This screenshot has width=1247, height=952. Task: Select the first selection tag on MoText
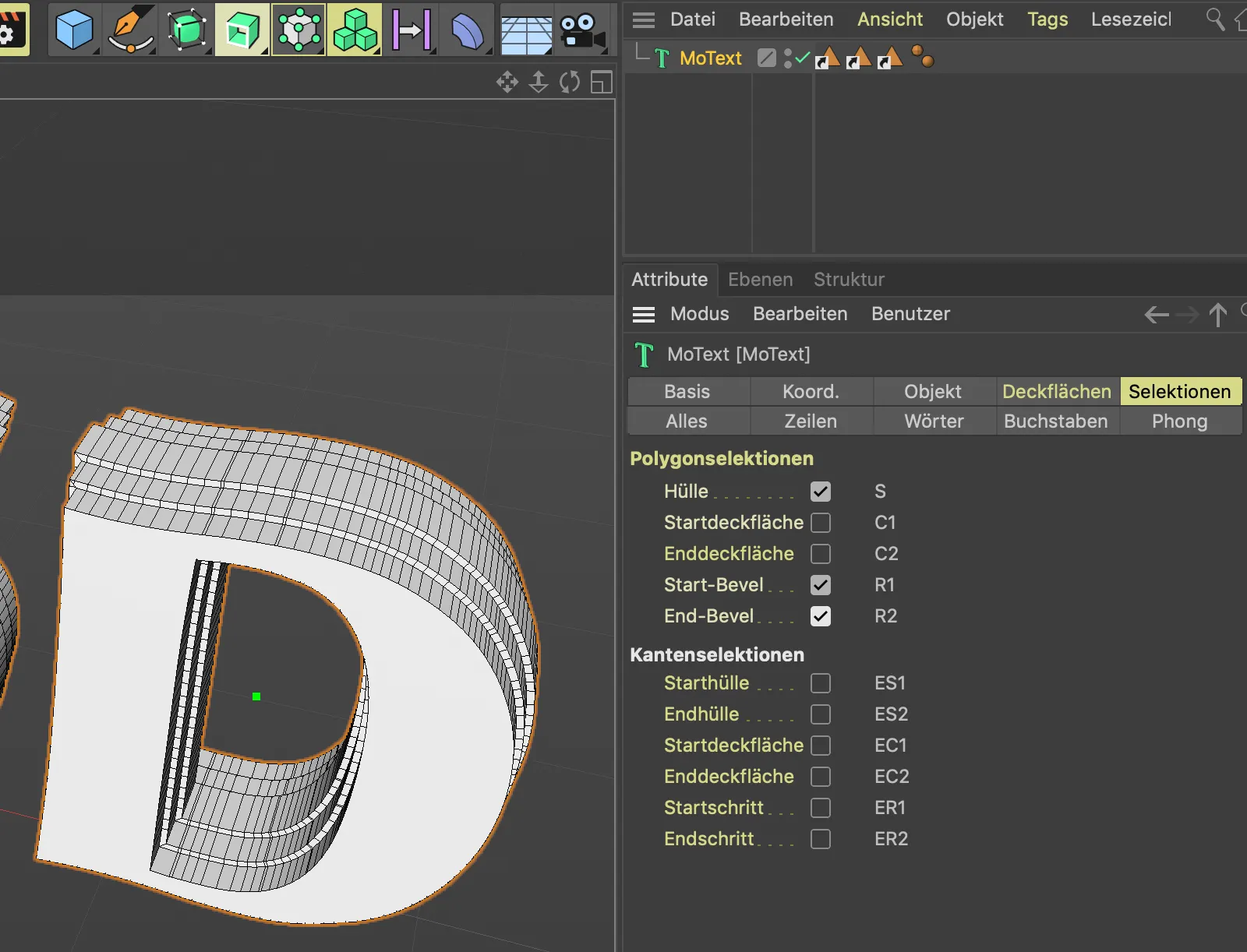click(828, 58)
